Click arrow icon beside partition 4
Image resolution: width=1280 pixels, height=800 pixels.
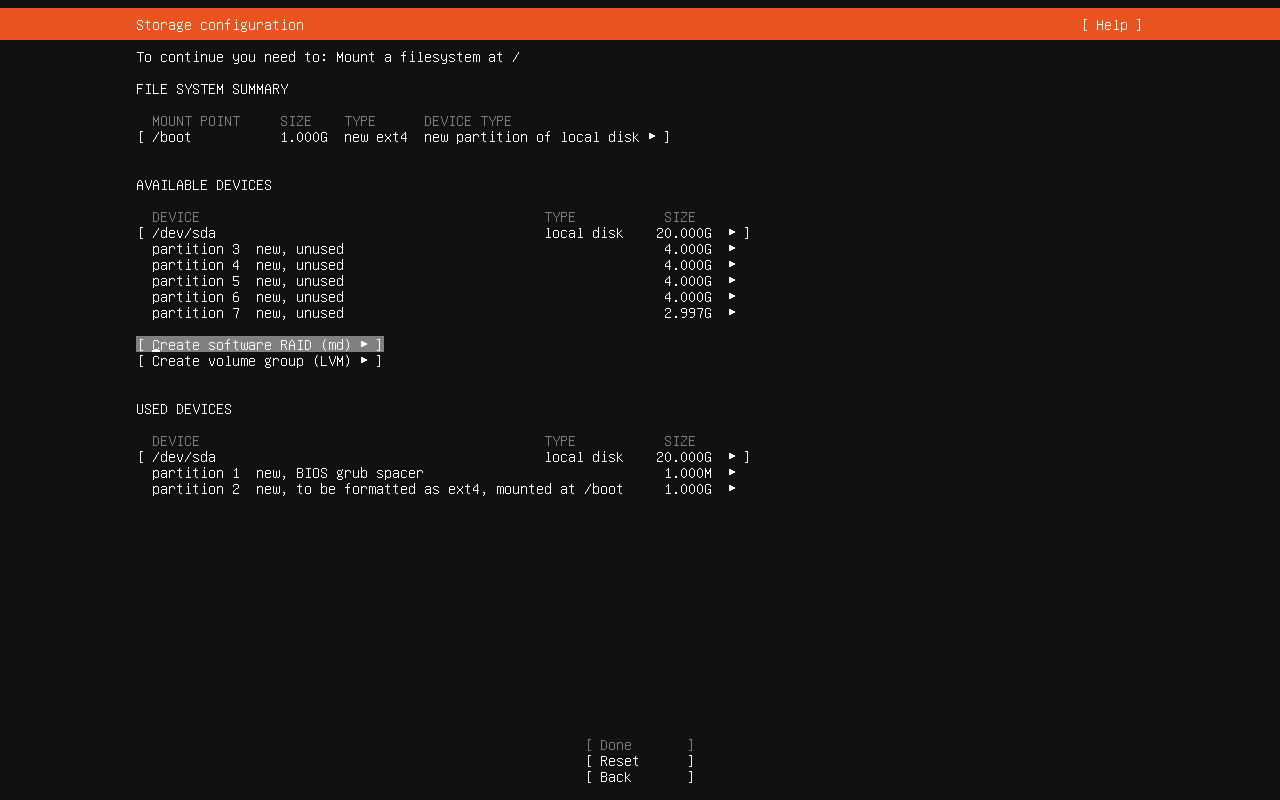(x=732, y=265)
